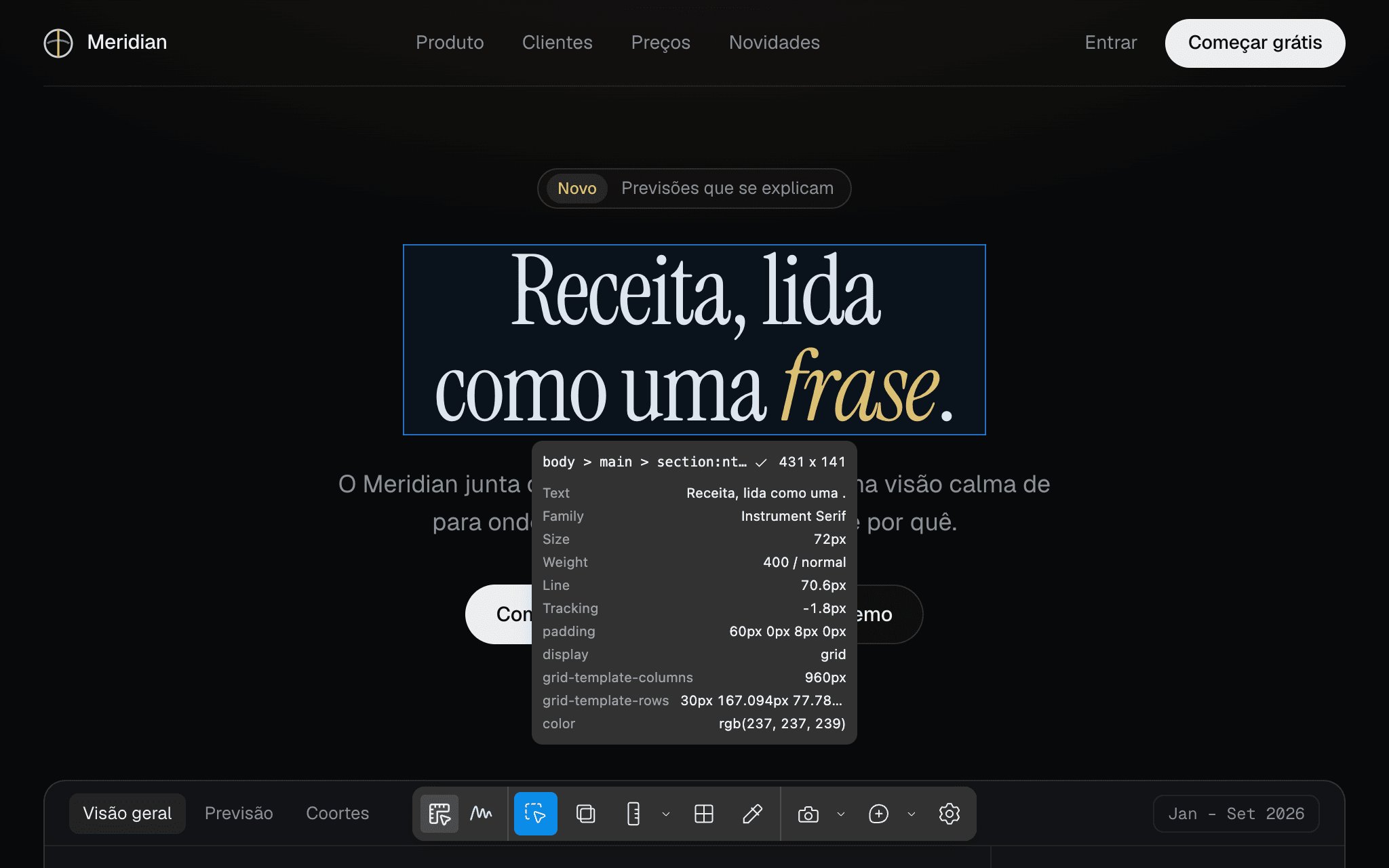This screenshot has height=868, width=1389.
Task: Select the squiggle annotation draw icon
Action: (482, 814)
